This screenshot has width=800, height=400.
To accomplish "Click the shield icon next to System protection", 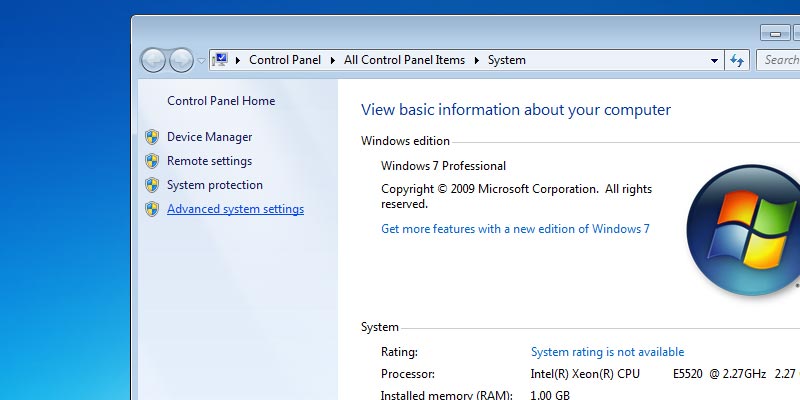I will pyautogui.click(x=152, y=185).
